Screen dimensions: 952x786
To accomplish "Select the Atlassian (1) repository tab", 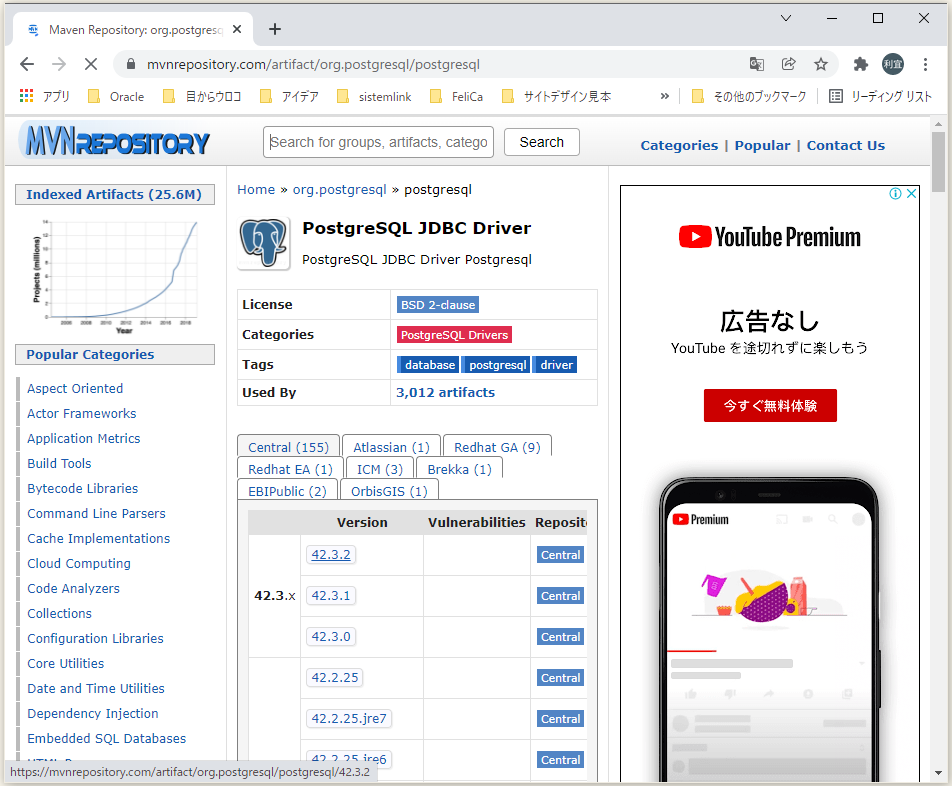I will point(390,446).
